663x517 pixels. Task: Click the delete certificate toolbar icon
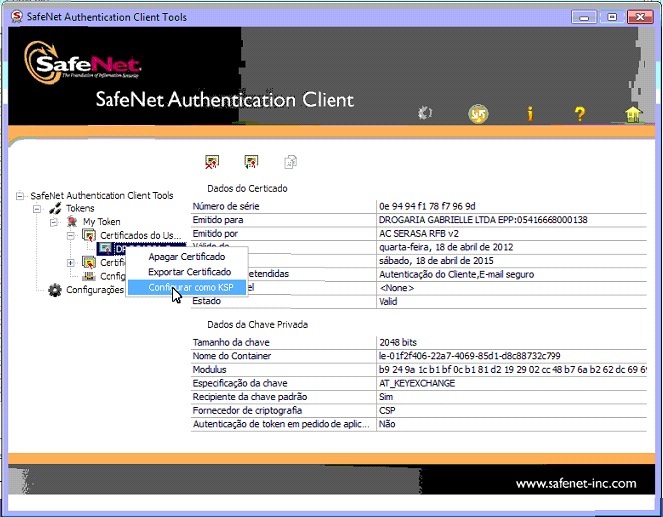click(212, 162)
